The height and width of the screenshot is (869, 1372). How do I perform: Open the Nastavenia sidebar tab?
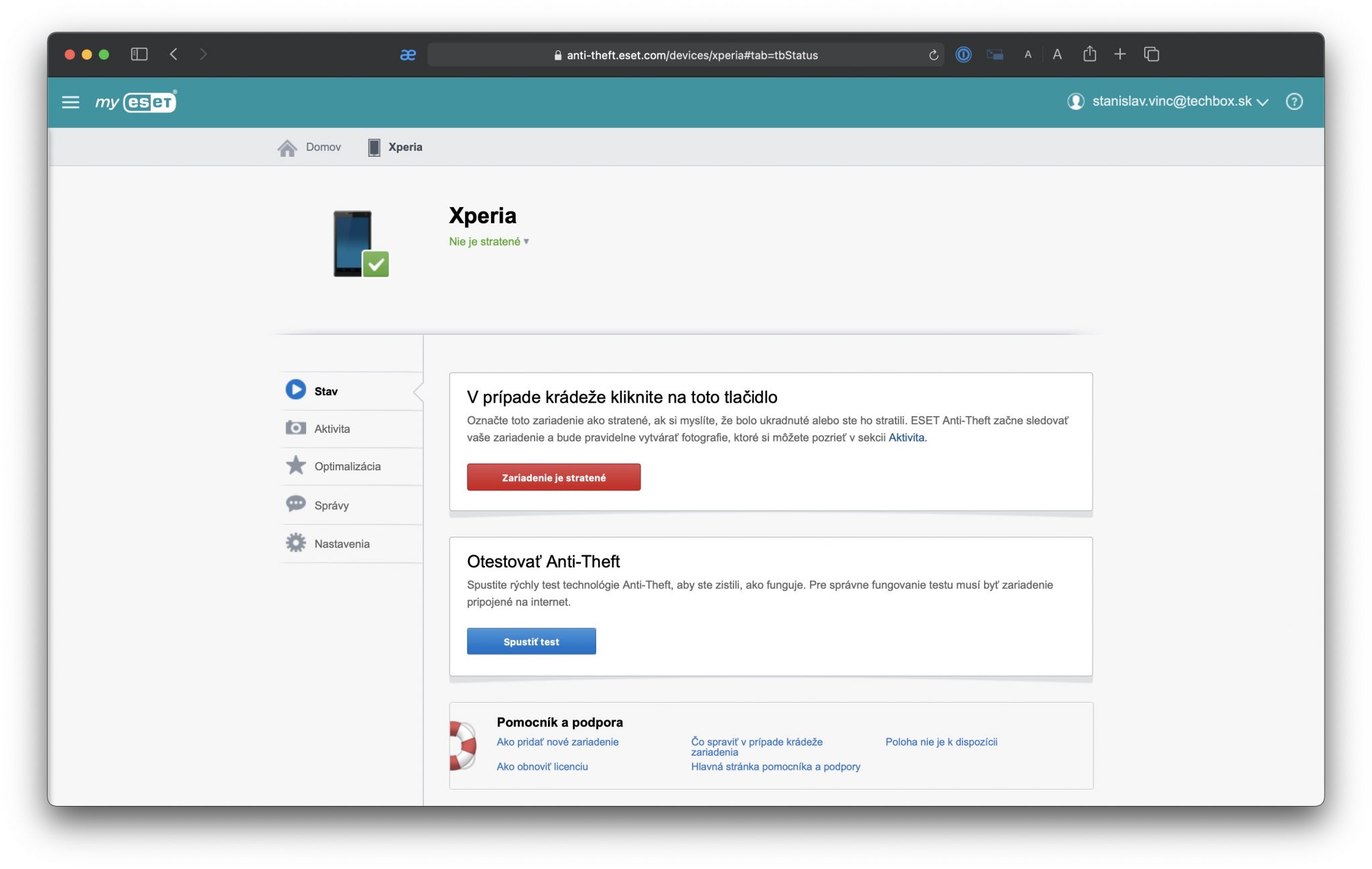coord(352,544)
